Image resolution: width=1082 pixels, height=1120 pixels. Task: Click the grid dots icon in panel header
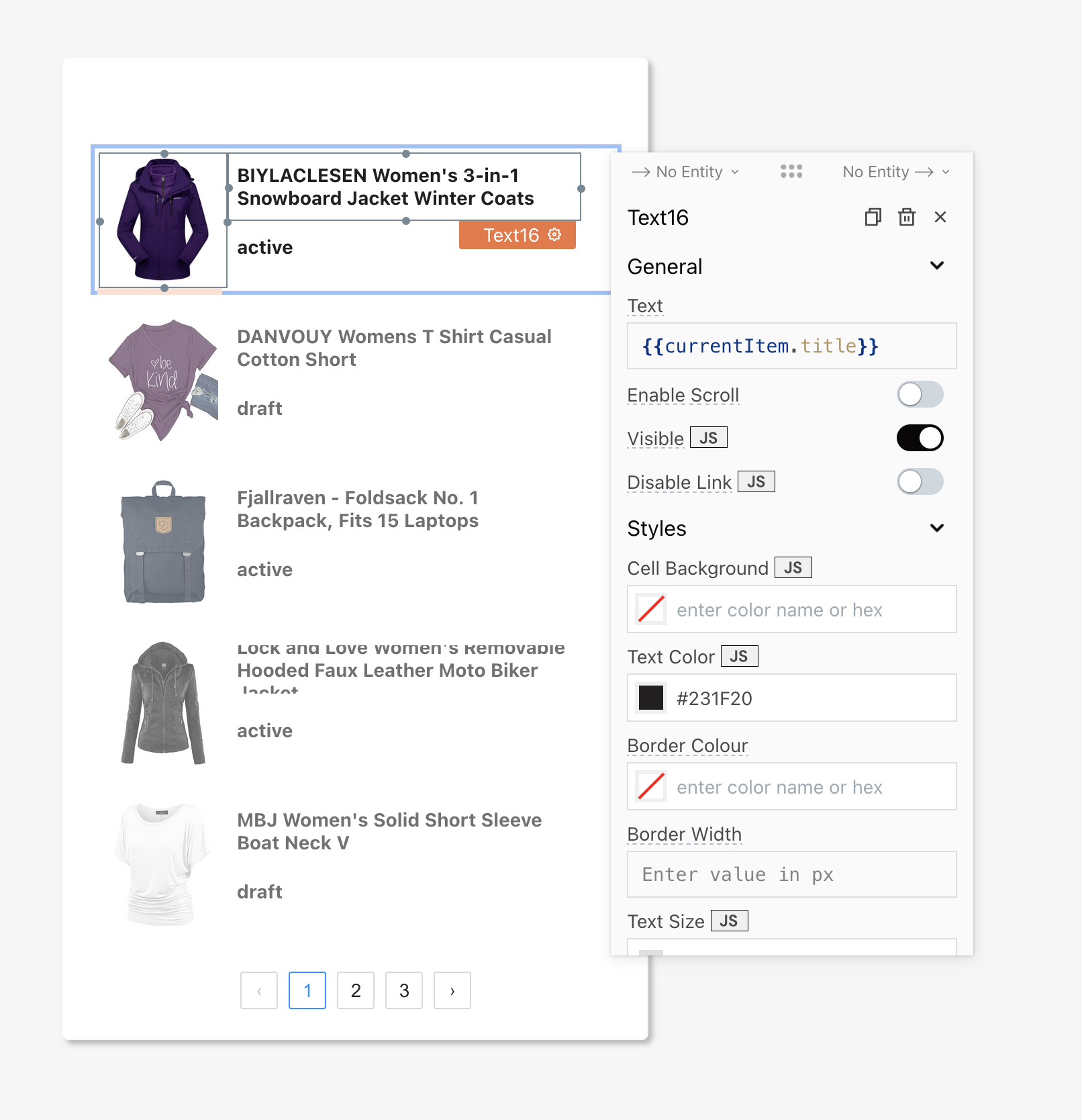[x=791, y=171]
